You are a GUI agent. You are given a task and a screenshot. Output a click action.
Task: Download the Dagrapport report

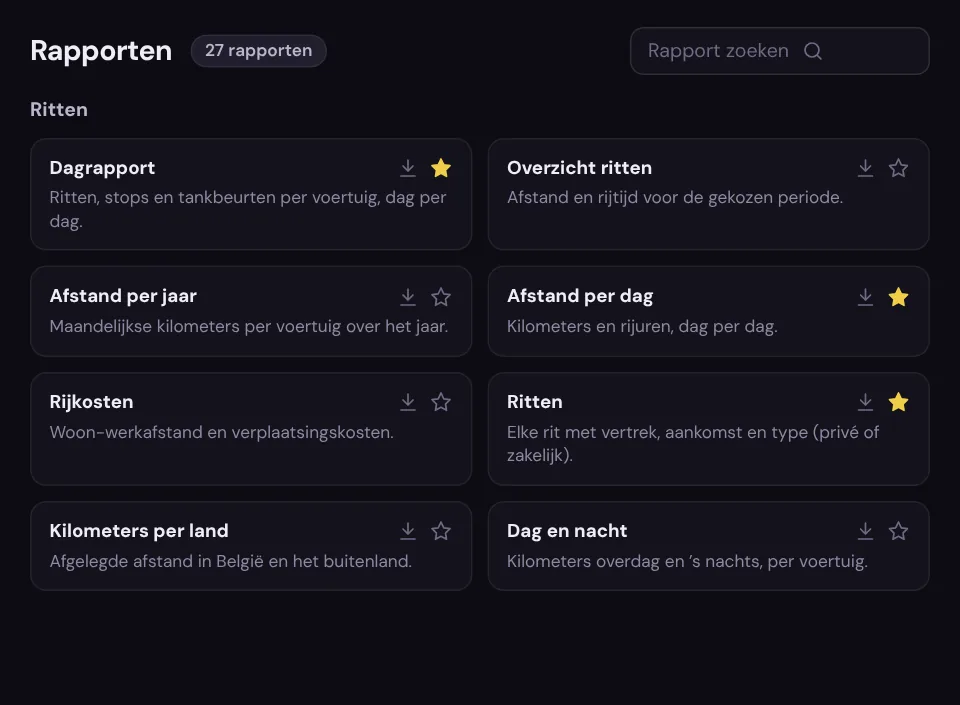pos(408,168)
